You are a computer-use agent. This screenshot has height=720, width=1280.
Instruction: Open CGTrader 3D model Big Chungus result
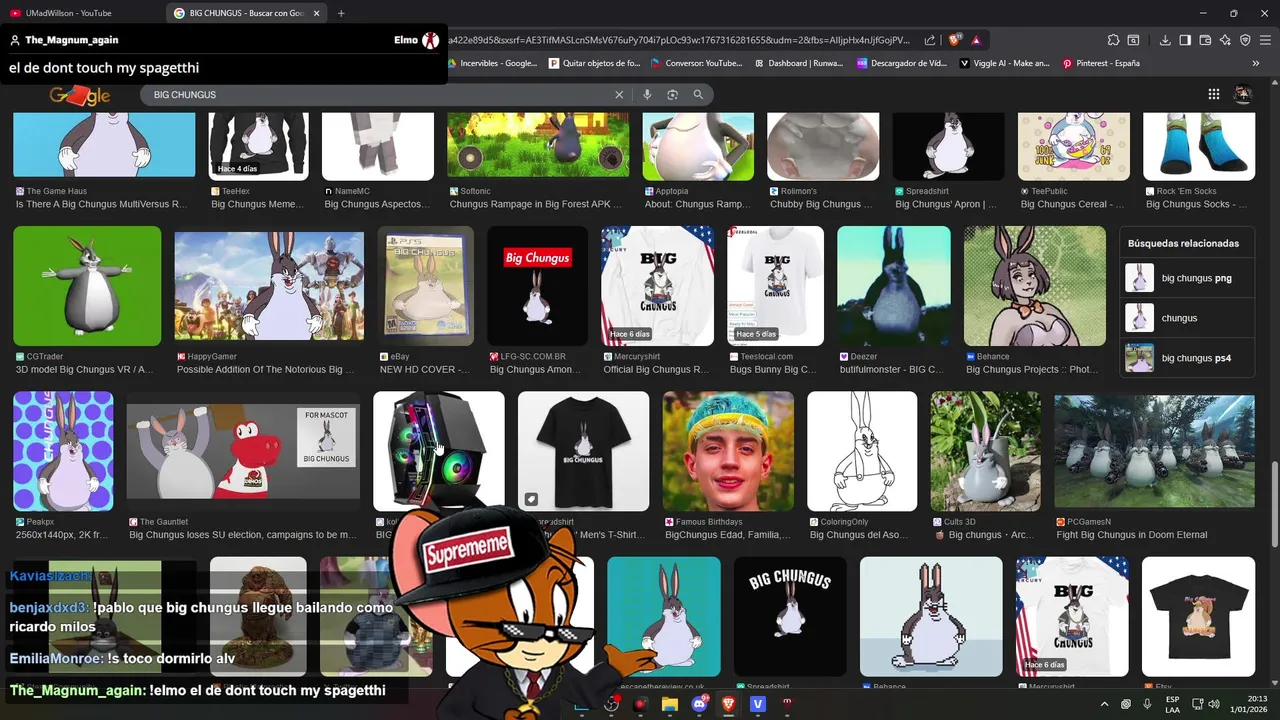[85, 369]
